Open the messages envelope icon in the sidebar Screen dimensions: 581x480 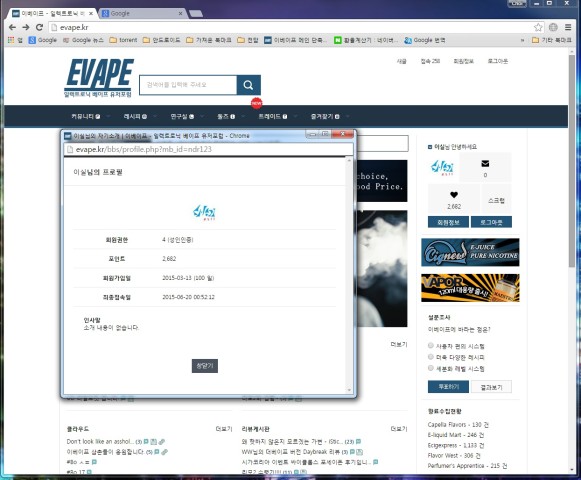(x=485, y=163)
